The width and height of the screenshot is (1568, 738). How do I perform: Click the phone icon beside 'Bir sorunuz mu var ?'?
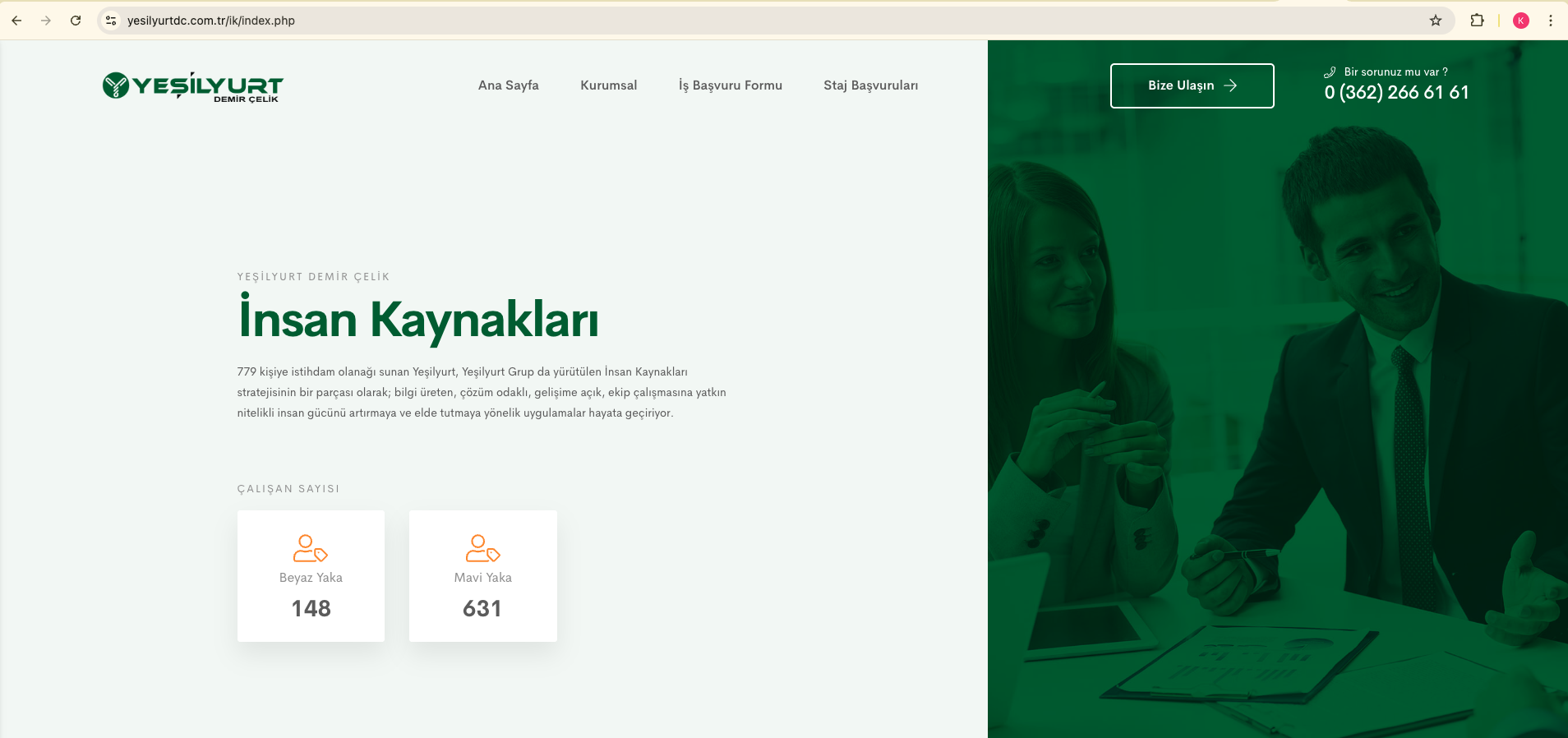coord(1330,72)
